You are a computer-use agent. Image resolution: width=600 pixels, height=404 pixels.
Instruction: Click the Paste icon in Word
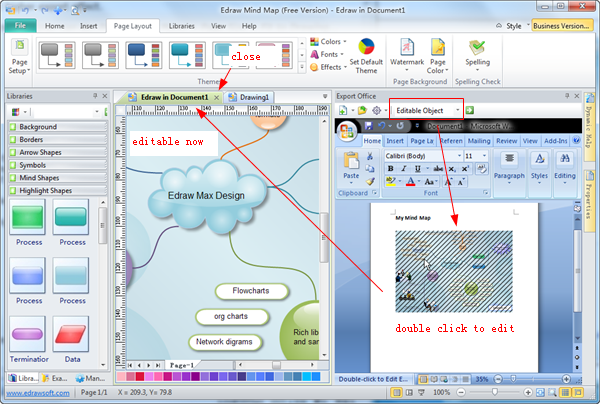coord(351,166)
